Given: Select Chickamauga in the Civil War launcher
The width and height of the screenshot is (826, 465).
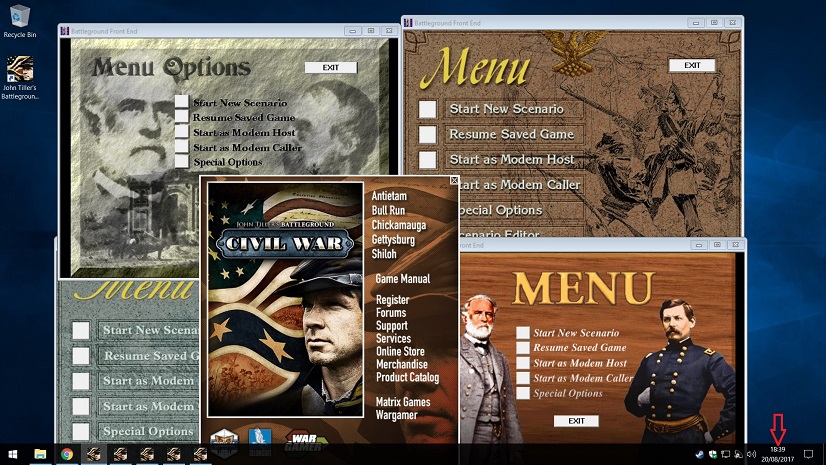Looking at the screenshot, I should [x=399, y=225].
